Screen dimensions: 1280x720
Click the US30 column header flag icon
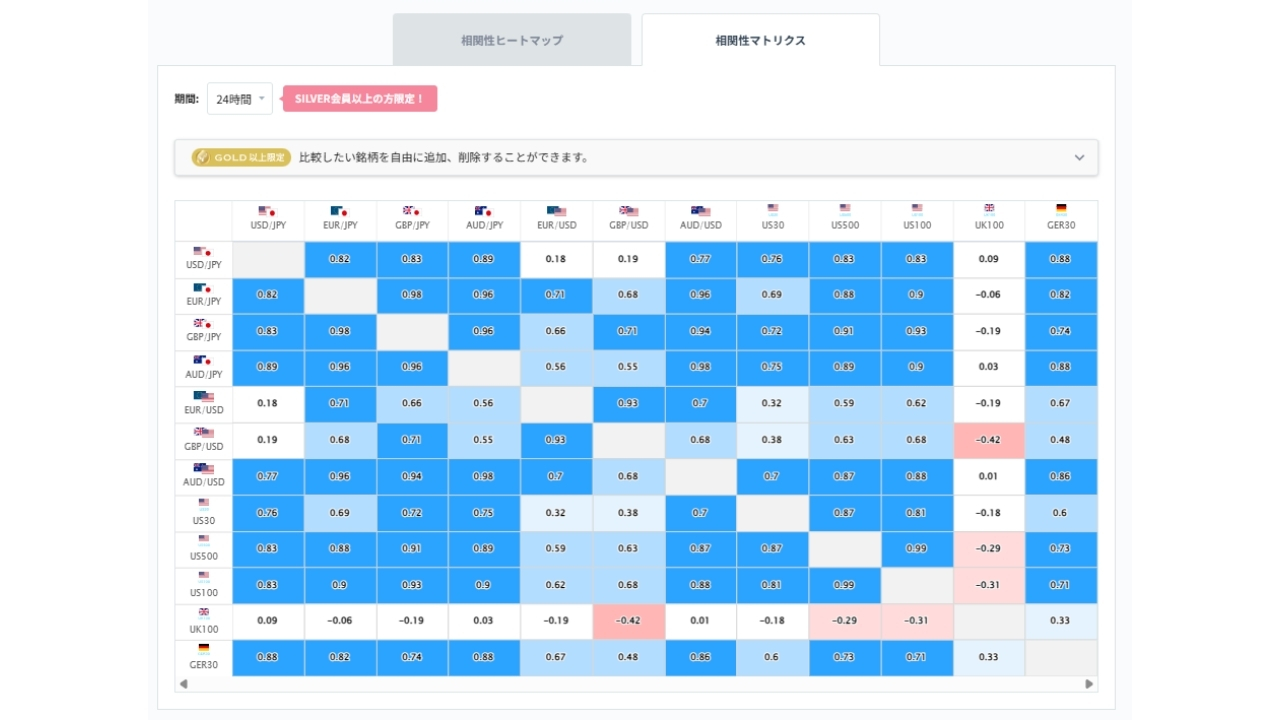773,210
